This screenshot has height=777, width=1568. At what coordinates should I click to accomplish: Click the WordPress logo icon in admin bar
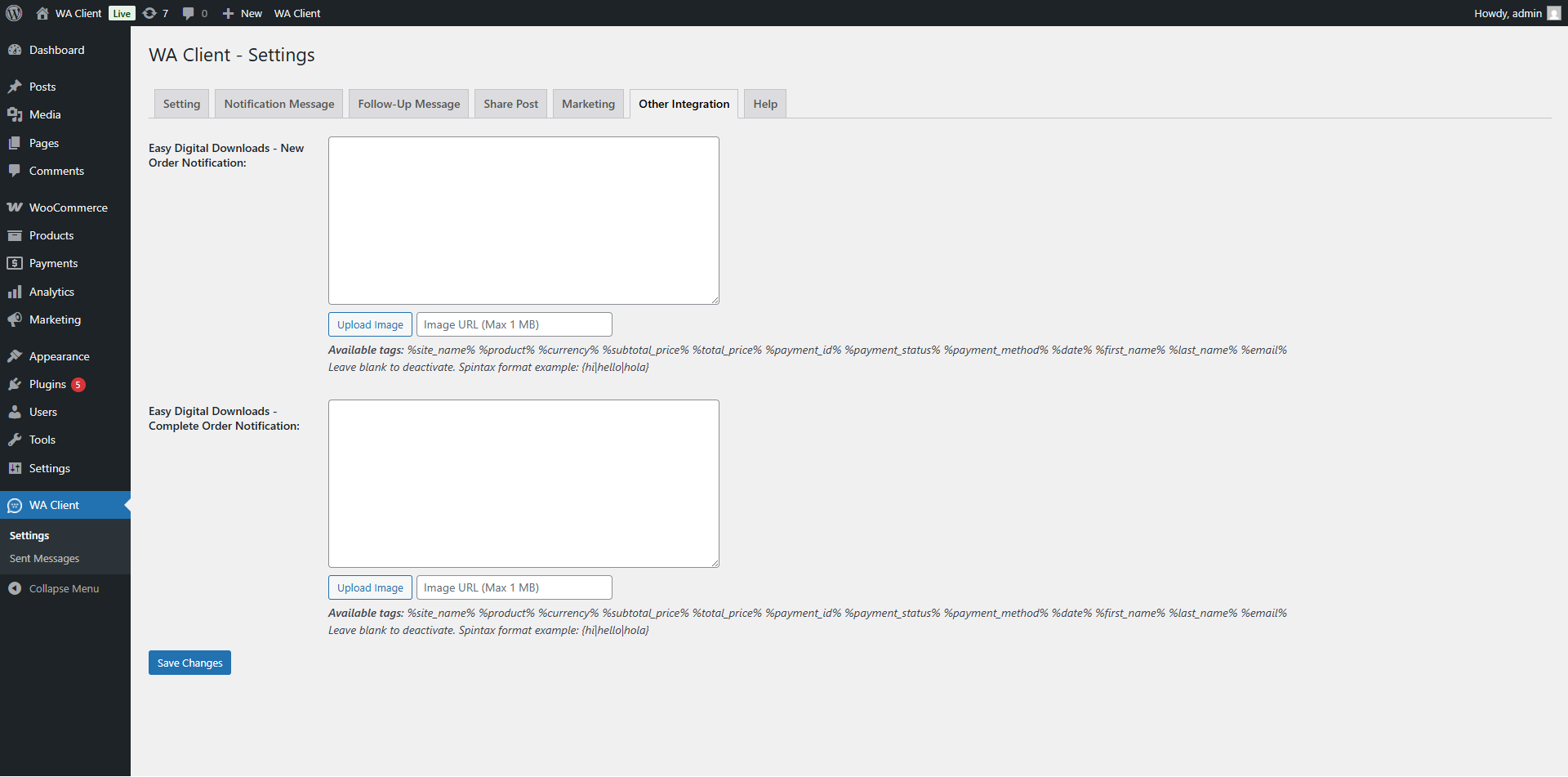(x=14, y=13)
